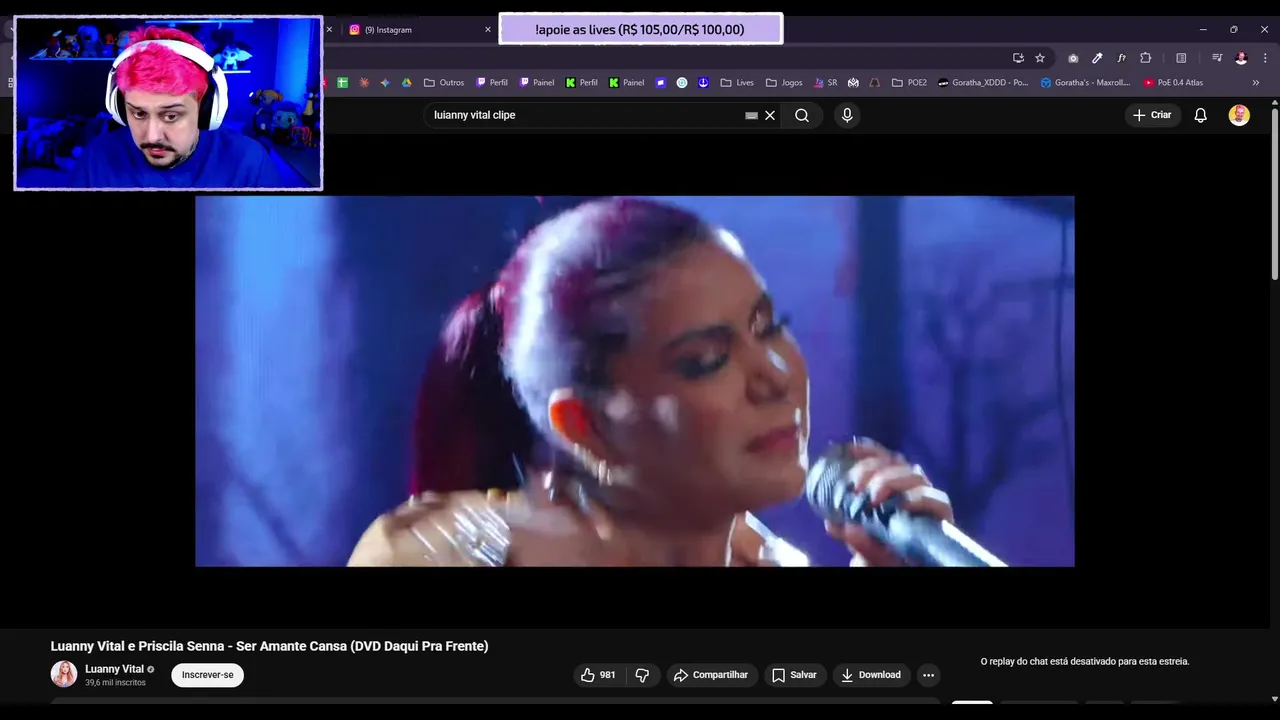Open the anchor bookmark icon
The height and width of the screenshot is (720, 1280).
coord(703,83)
